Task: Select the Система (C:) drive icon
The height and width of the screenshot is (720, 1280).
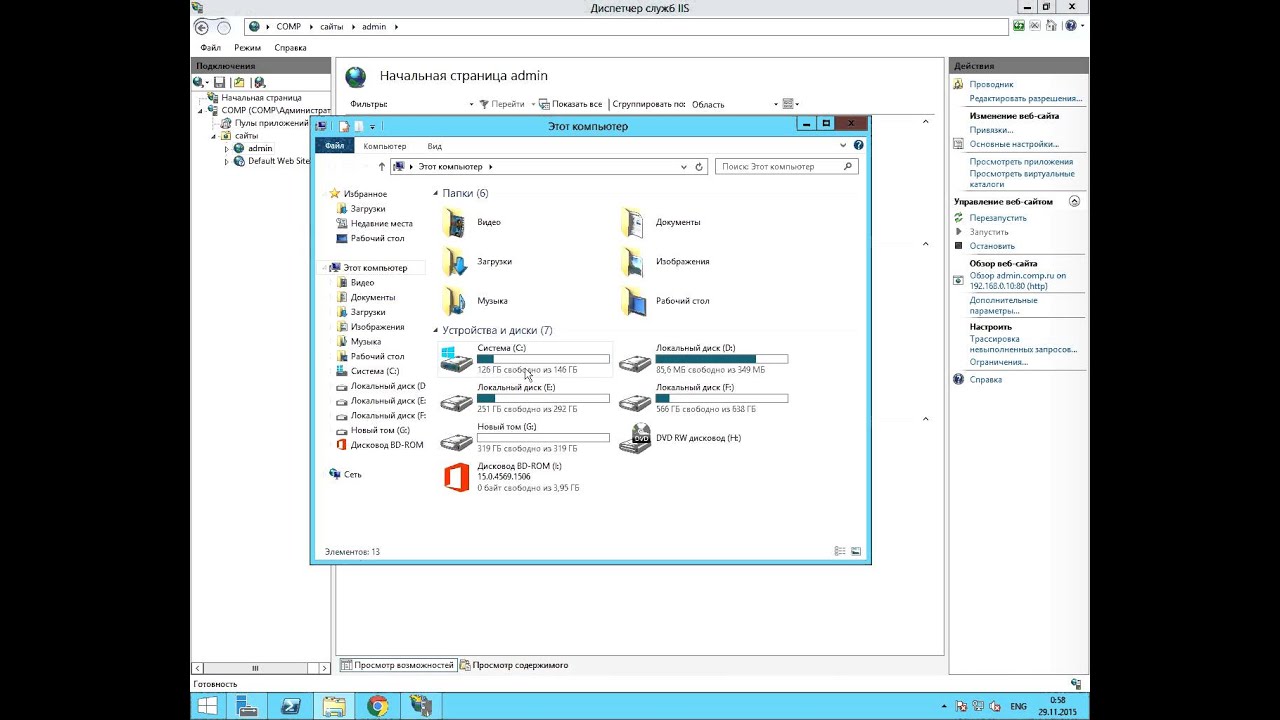Action: tap(456, 359)
